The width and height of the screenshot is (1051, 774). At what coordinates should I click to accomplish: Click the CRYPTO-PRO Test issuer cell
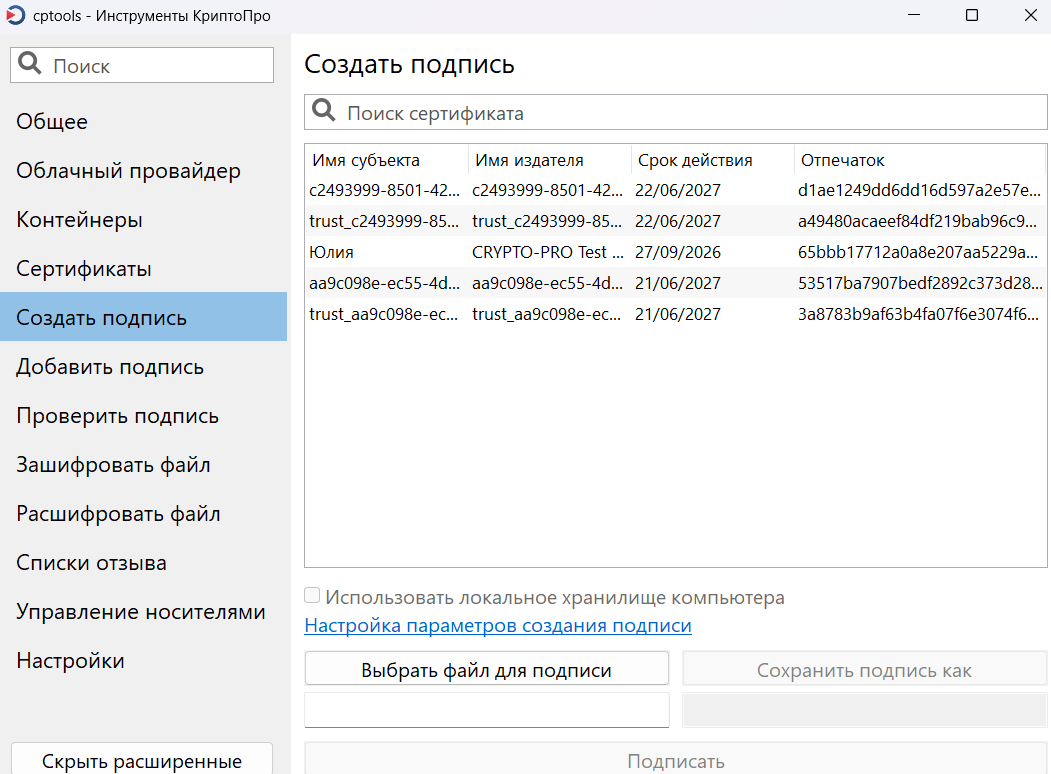tap(548, 252)
